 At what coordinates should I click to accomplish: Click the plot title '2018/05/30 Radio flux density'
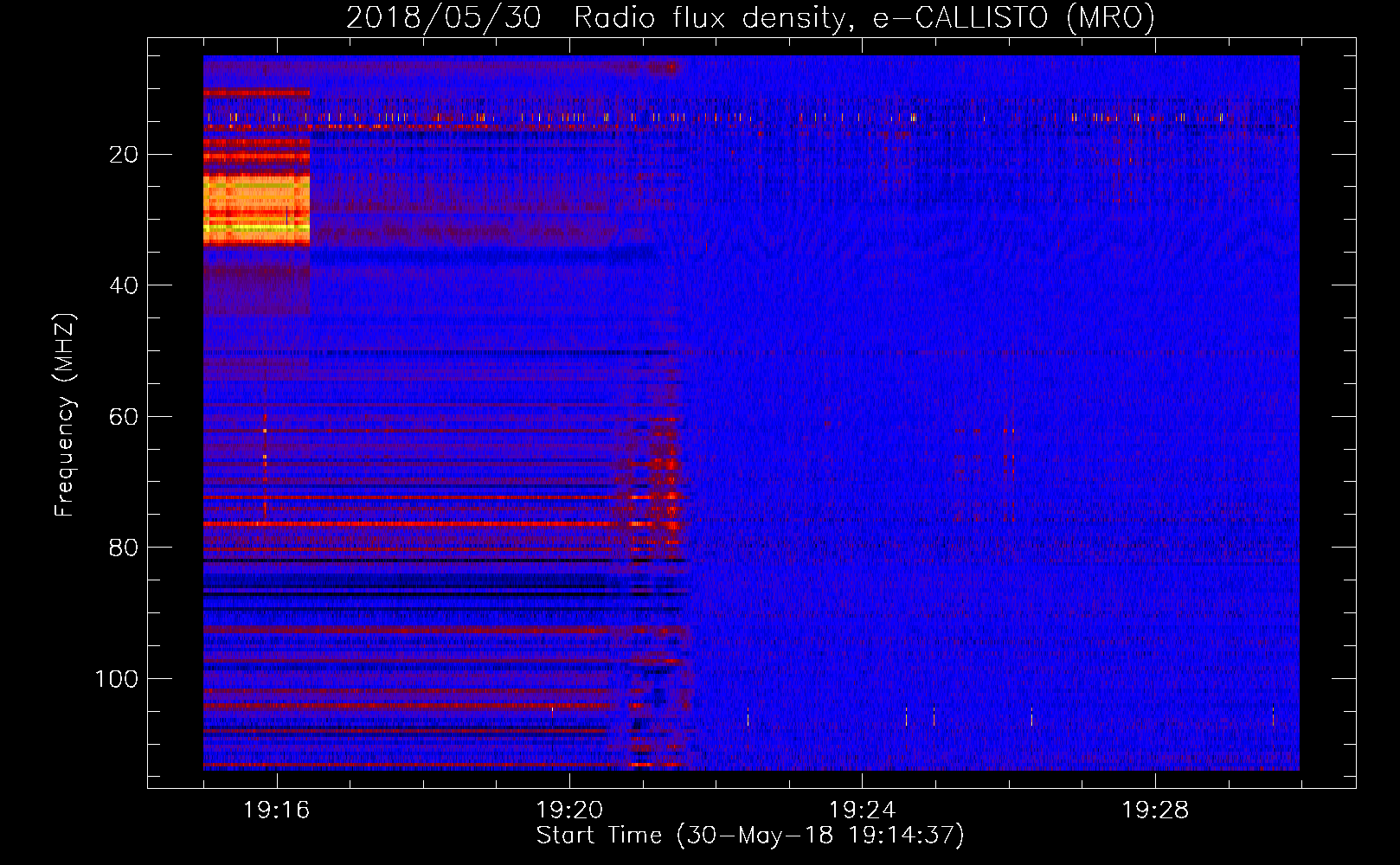750,18
